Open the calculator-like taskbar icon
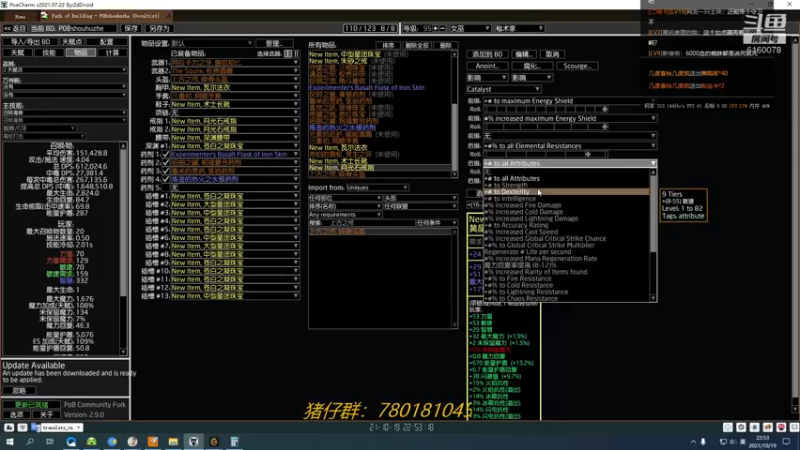The height and width of the screenshot is (450, 800). [234, 441]
